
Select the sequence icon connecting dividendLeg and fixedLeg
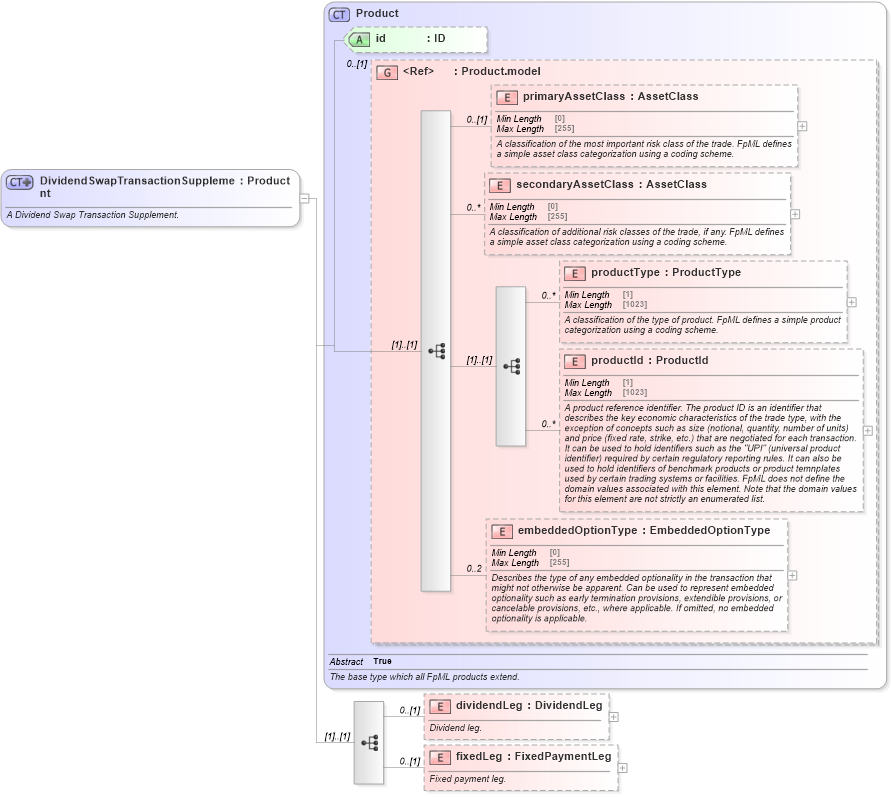point(368,740)
